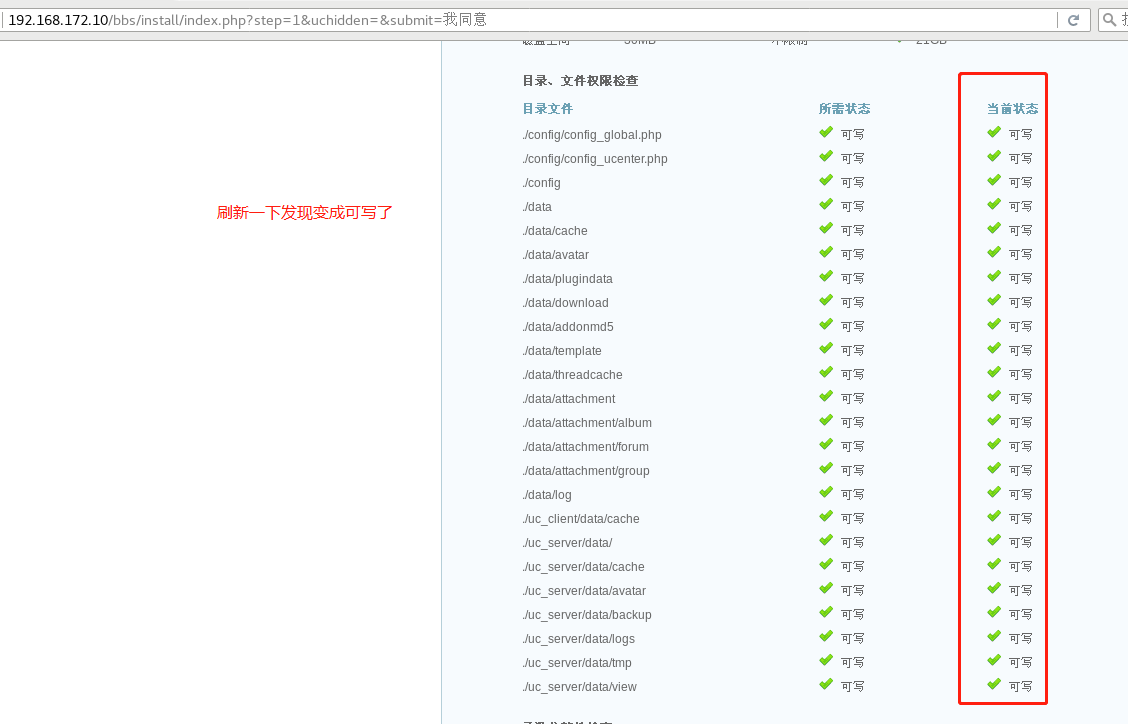1128x724 pixels.
Task: Click the ./data/attachment/forum row text
Action: (586, 446)
